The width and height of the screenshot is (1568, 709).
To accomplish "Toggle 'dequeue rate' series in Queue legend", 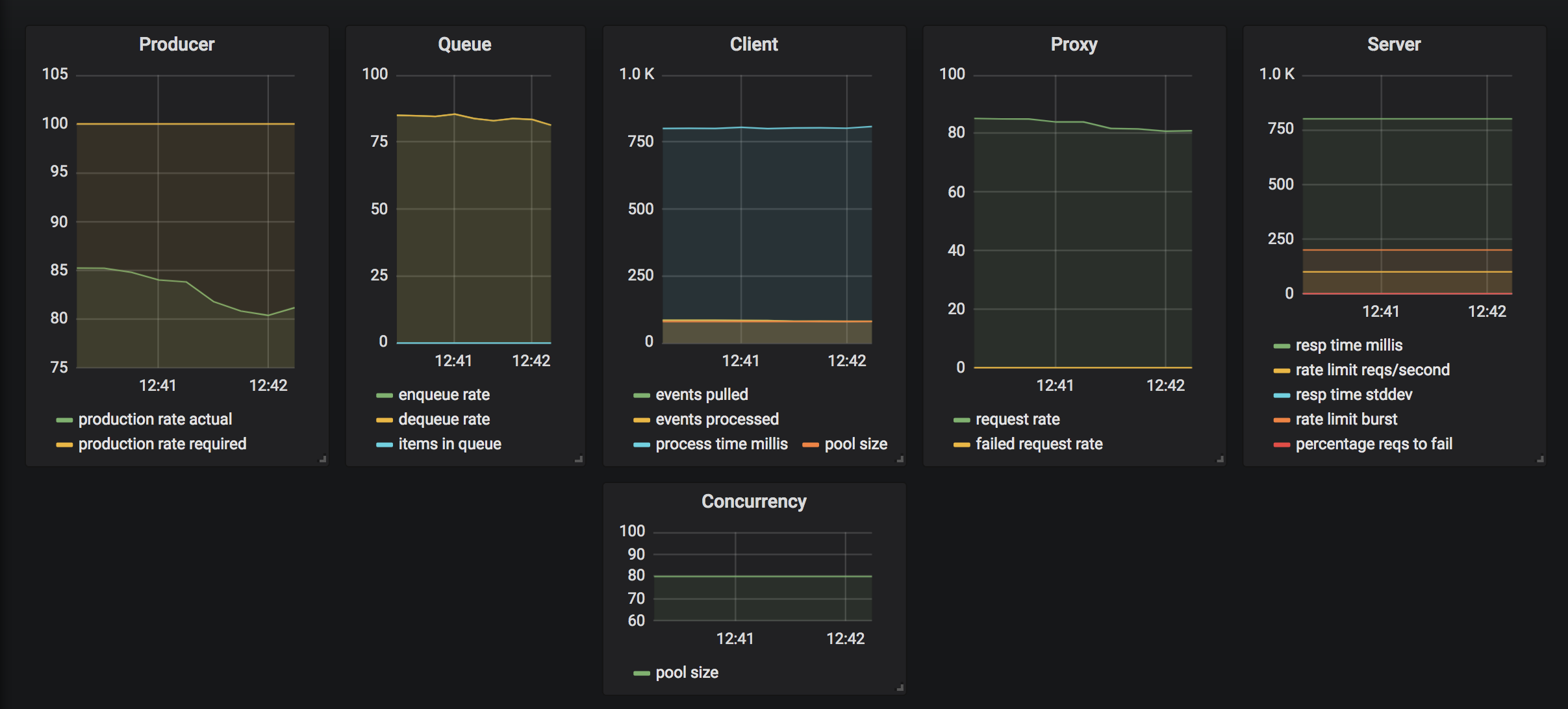I will point(444,419).
